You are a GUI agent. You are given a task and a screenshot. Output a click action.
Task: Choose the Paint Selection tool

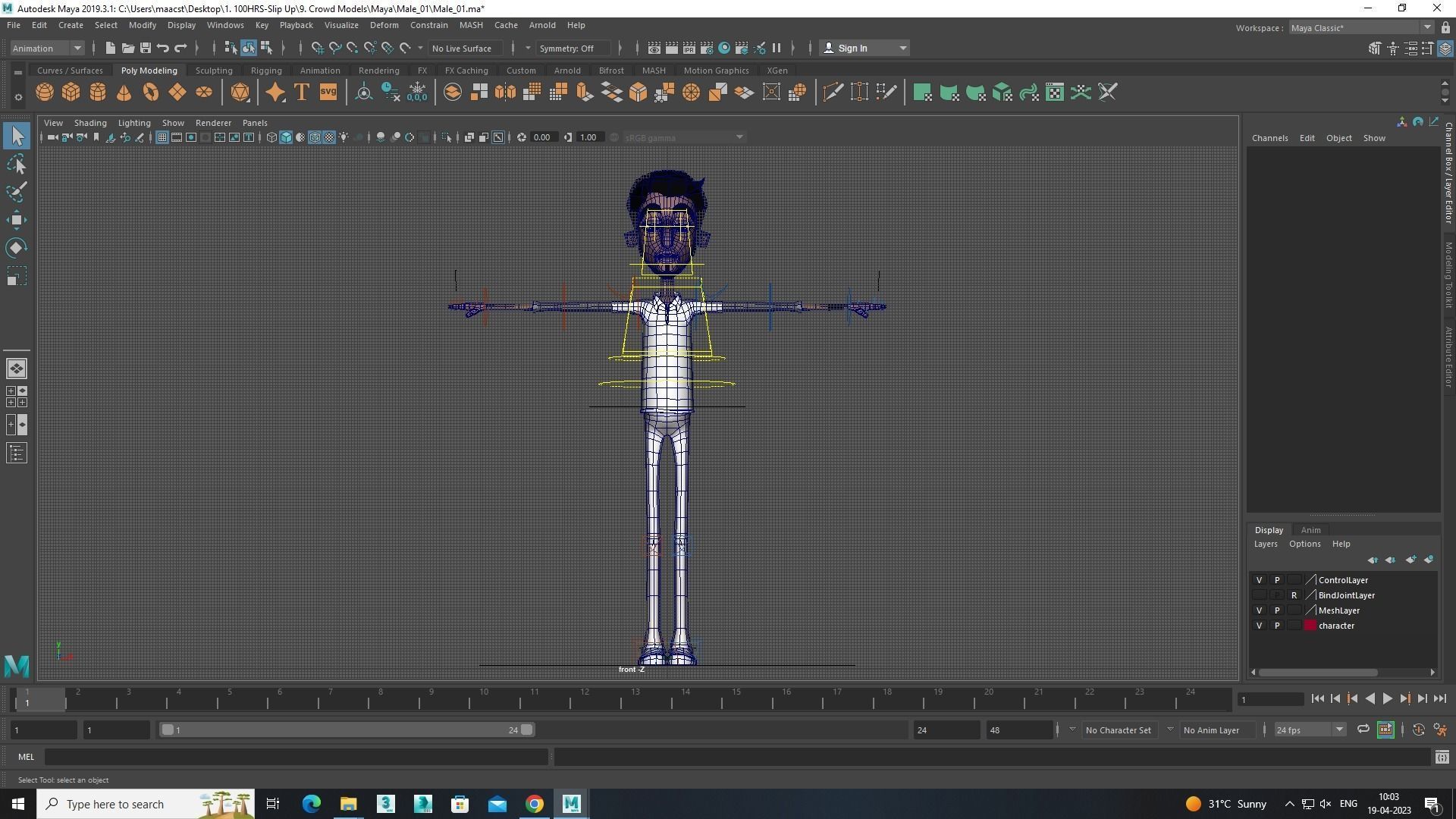(x=17, y=192)
